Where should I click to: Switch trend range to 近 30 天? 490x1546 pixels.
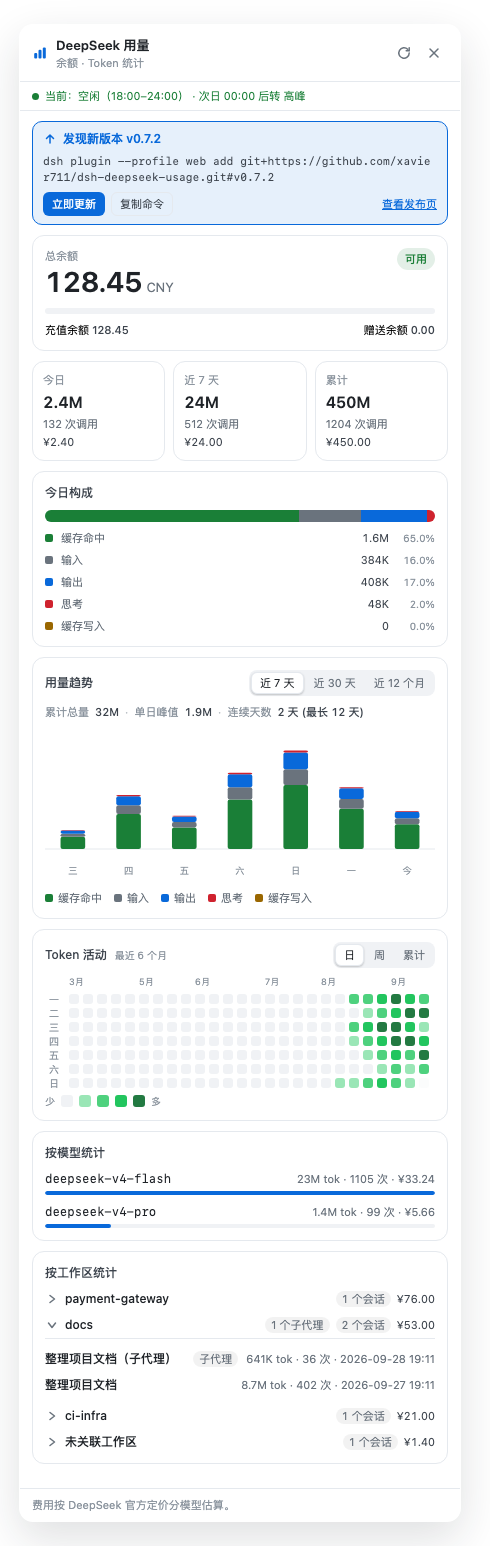334,683
